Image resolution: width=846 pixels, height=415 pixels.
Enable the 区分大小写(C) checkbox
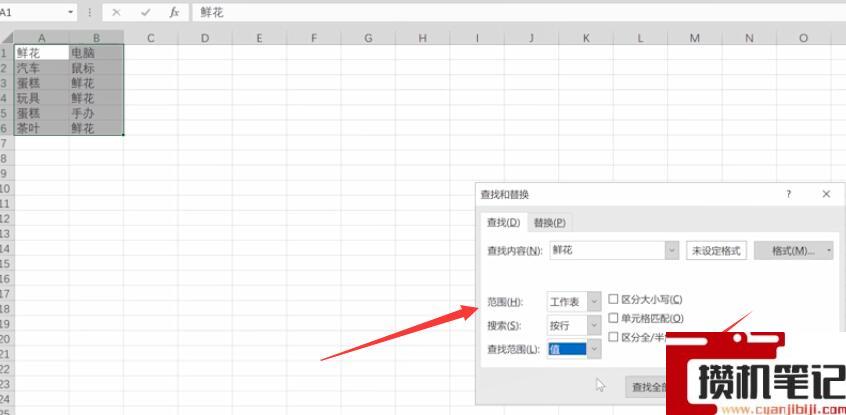(x=613, y=299)
